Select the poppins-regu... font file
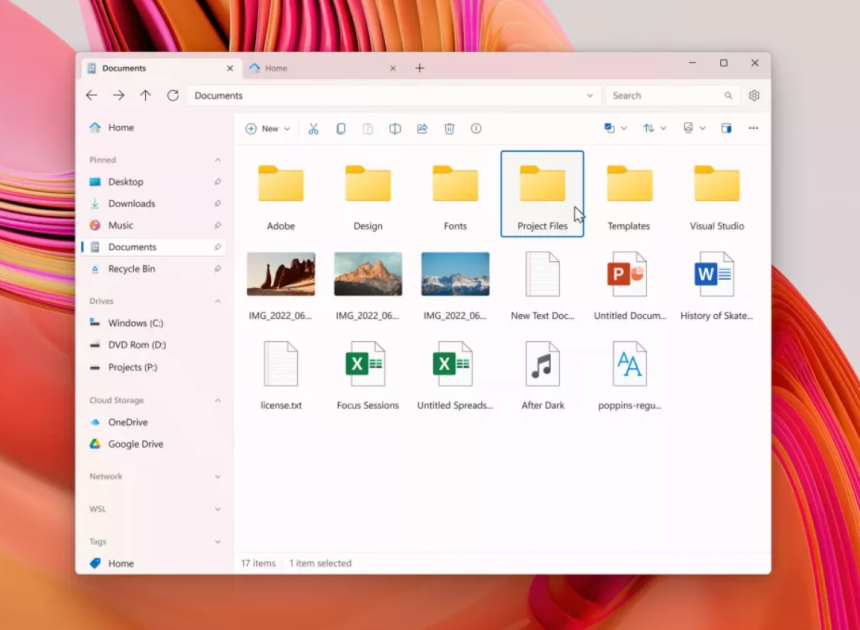This screenshot has width=860, height=630. (630, 375)
